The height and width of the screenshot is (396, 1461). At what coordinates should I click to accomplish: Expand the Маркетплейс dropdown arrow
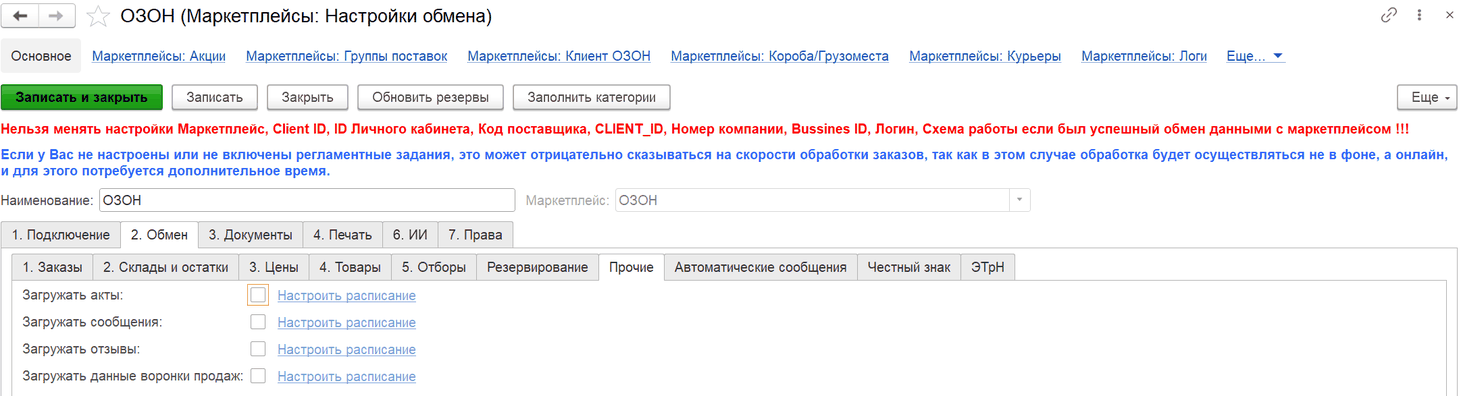coord(1019,200)
